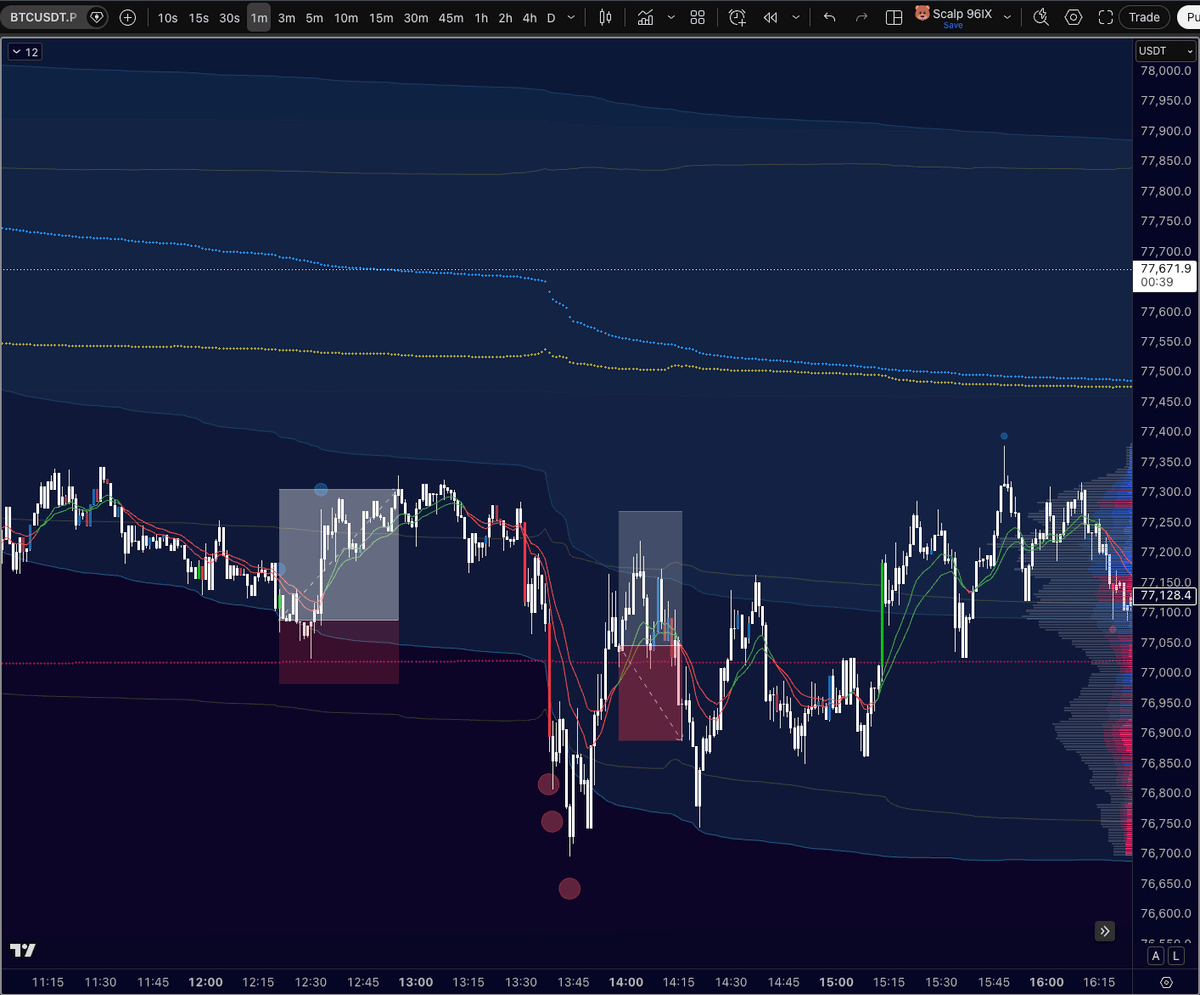Click the 76,700.0 price axis label
The width and height of the screenshot is (1200, 995).
pyautogui.click(x=1164, y=853)
